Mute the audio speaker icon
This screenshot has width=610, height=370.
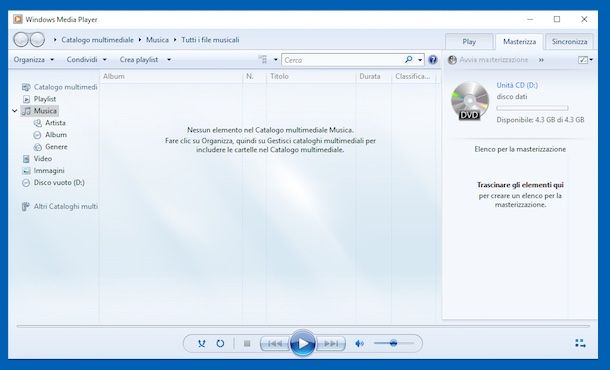[359, 344]
